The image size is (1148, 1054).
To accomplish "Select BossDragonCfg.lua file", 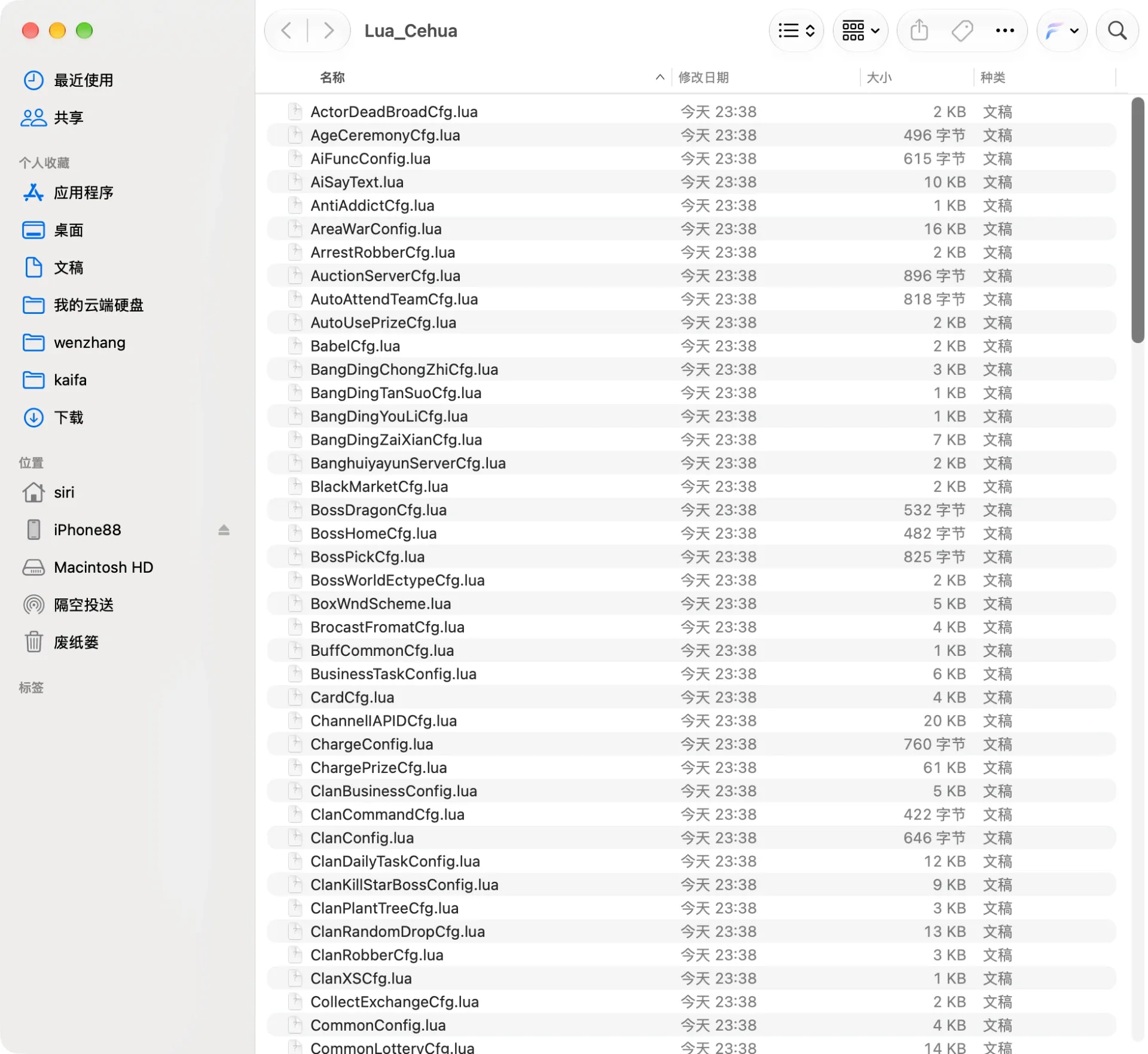I will click(691, 510).
